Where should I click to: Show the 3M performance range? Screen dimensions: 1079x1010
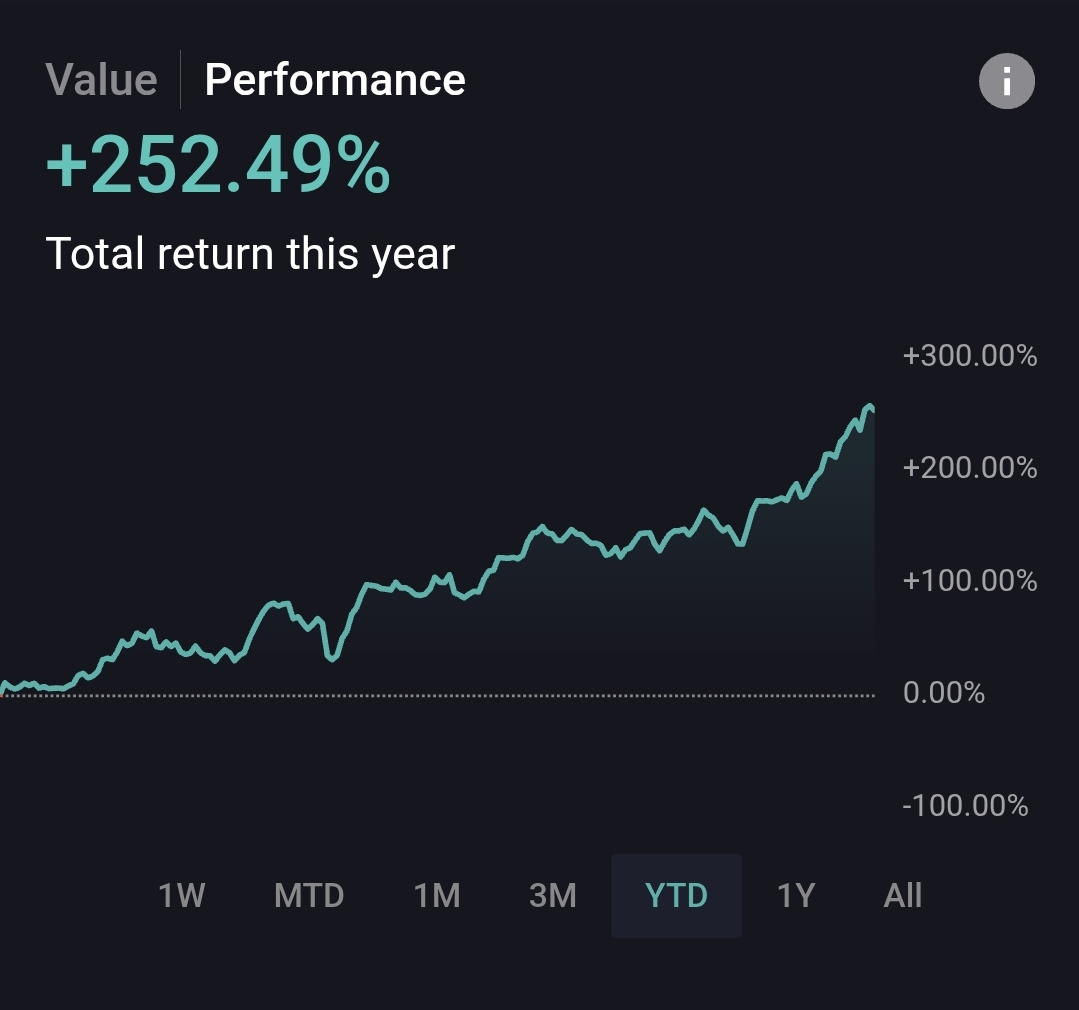click(x=553, y=895)
